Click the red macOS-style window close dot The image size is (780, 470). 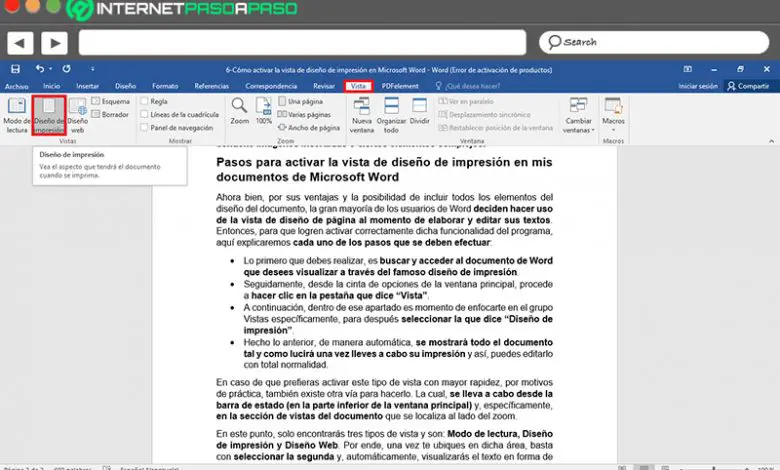tap(11, 5)
